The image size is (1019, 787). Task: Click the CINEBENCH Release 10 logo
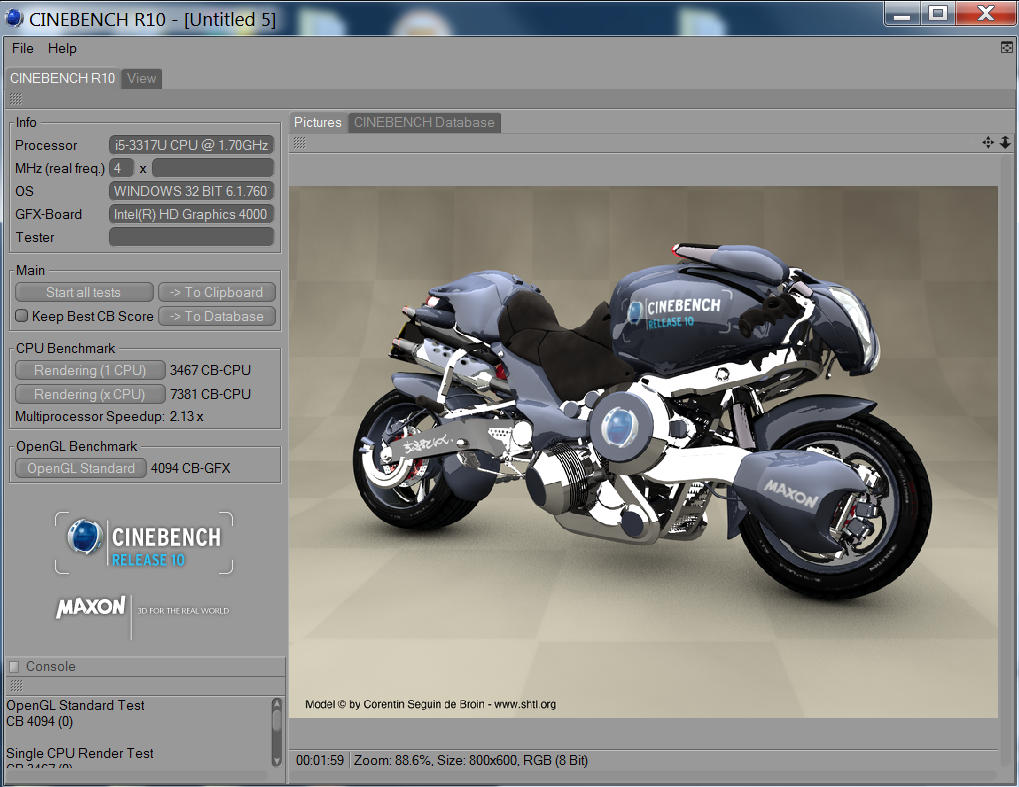click(144, 543)
